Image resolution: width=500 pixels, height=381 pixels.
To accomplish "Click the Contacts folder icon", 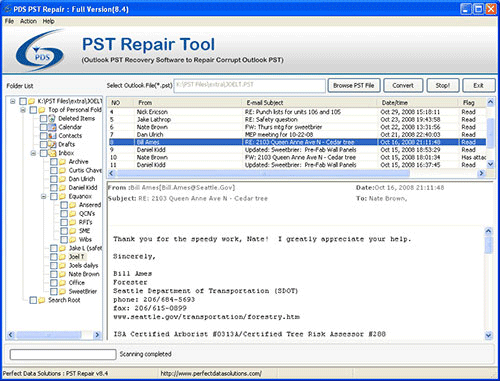I will coord(52,136).
